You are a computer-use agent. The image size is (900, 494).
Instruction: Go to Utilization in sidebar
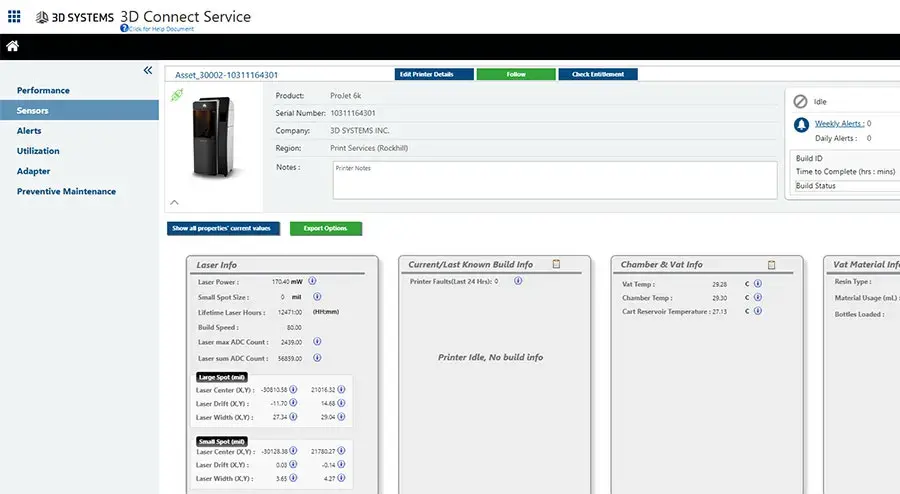click(x=38, y=151)
